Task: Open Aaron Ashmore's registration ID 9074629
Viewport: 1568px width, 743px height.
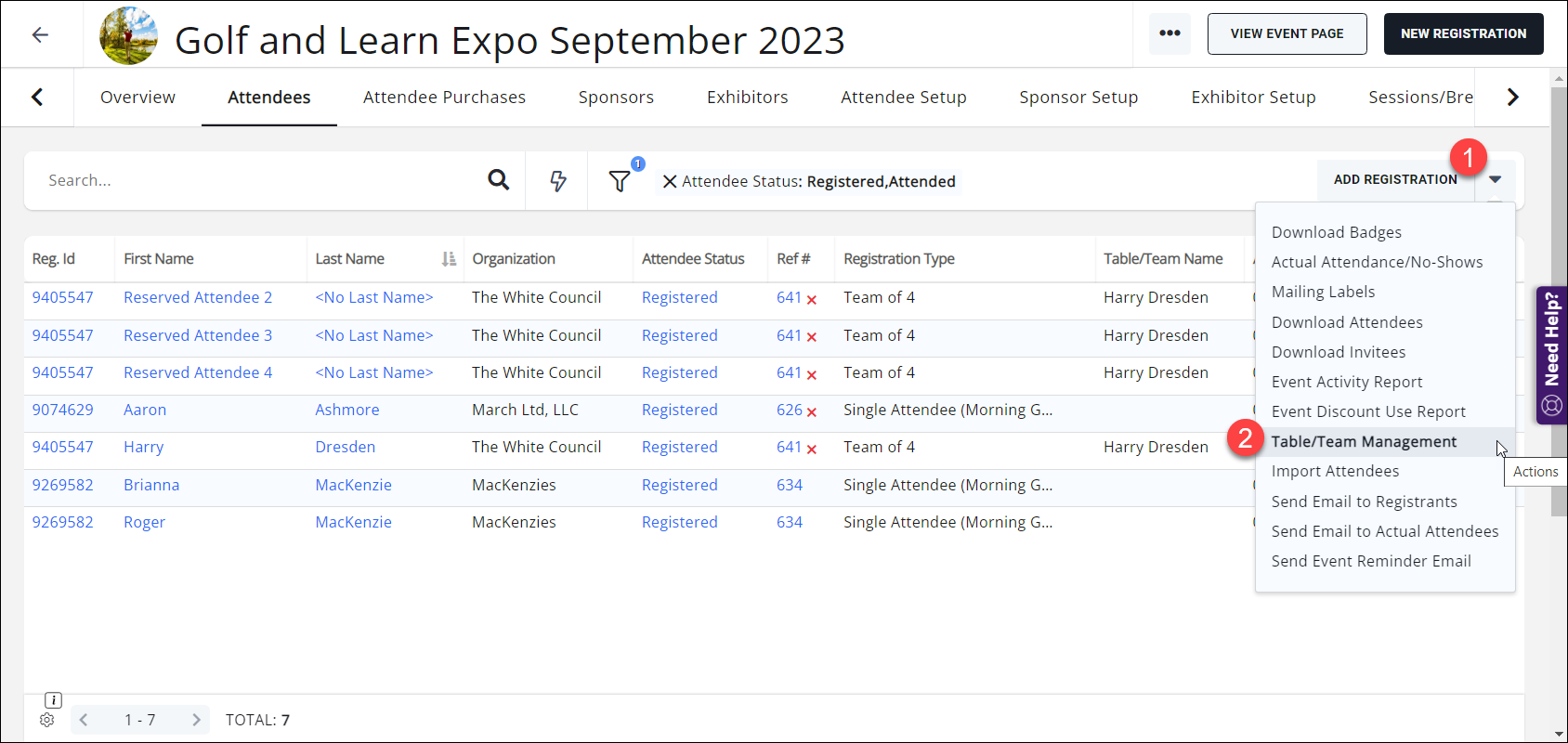Action: [x=62, y=410]
